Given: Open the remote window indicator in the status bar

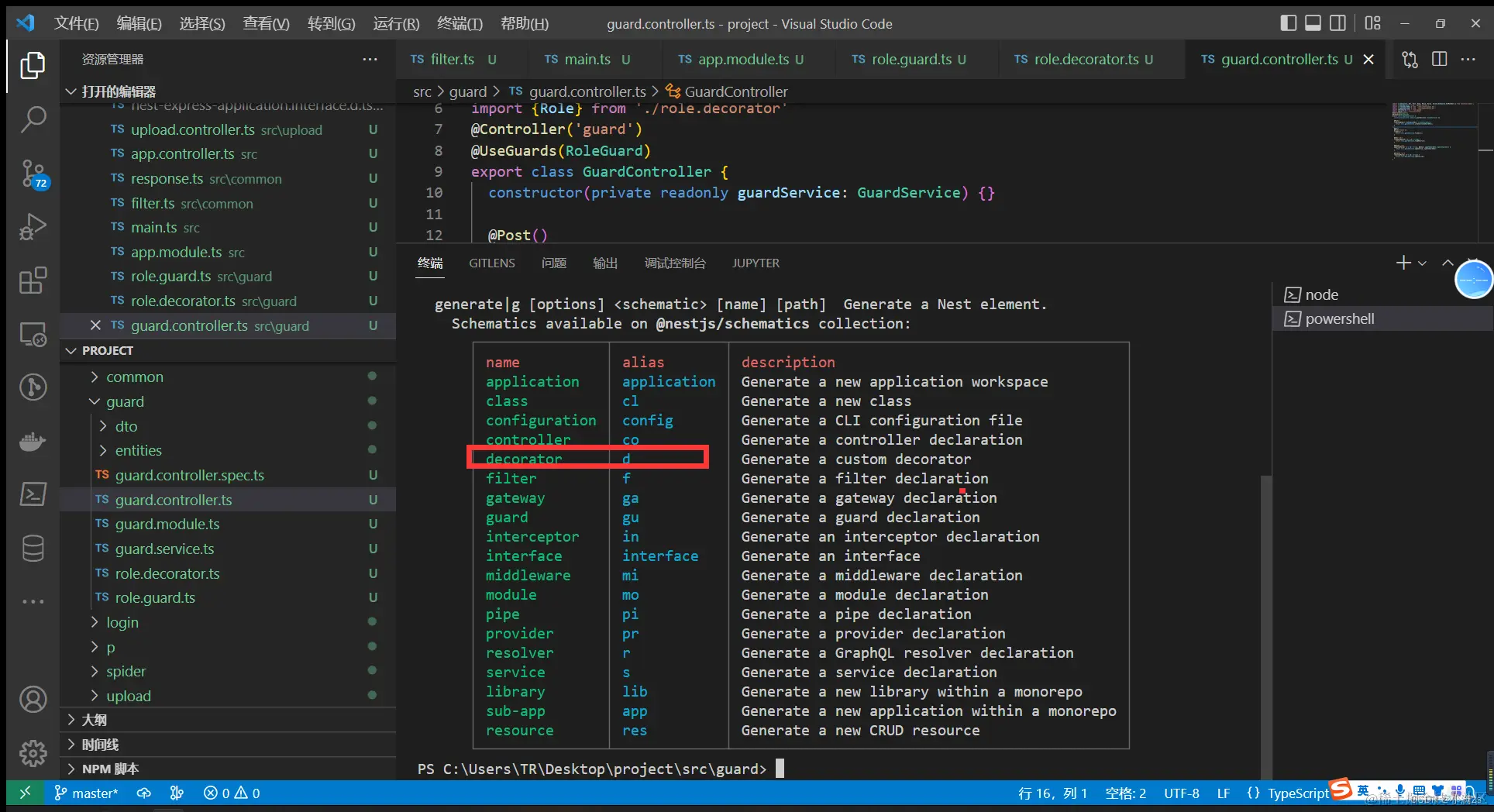Looking at the screenshot, I should [x=25, y=793].
